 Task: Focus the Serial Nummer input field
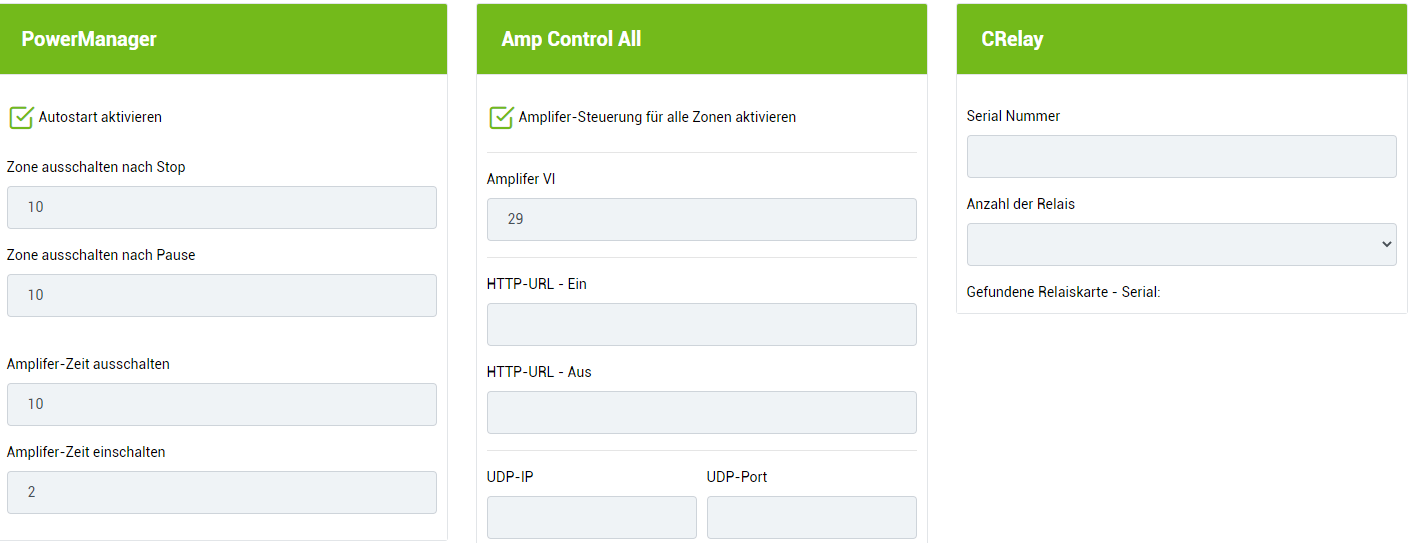click(x=1181, y=156)
